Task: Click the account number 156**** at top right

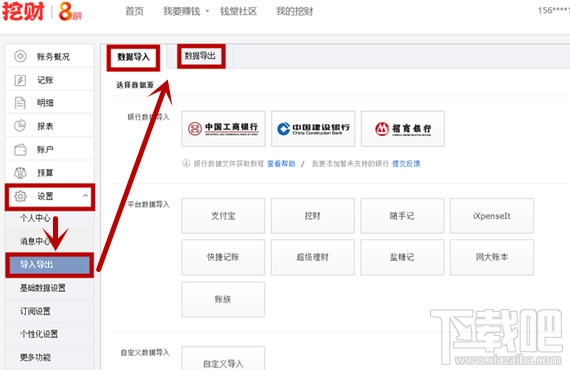Action: tap(554, 11)
